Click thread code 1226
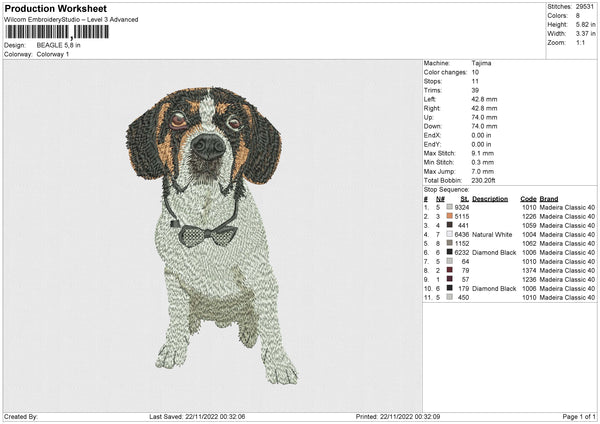The height and width of the screenshot is (424, 600). point(529,217)
